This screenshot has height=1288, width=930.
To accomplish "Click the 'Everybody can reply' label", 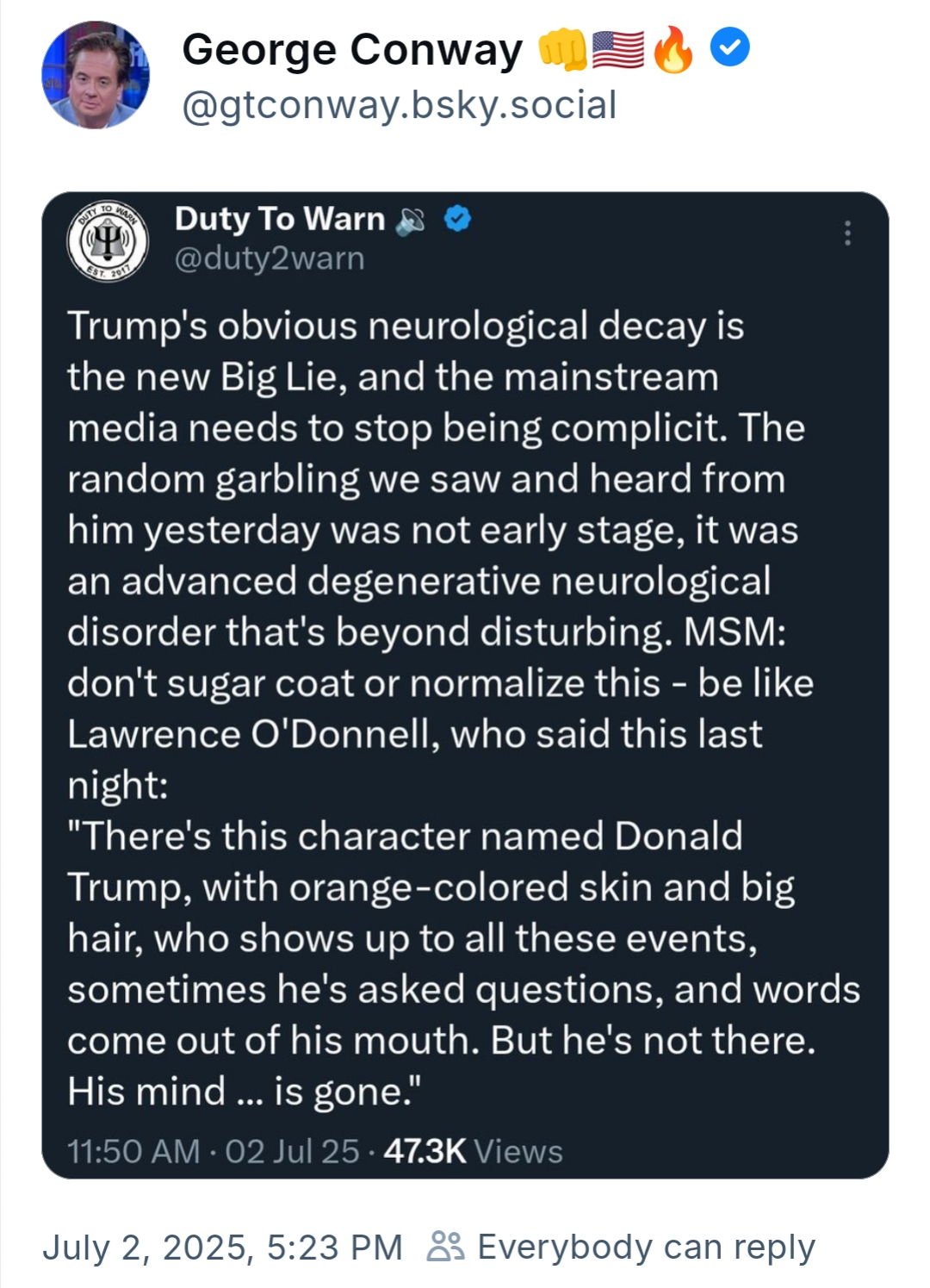I will point(646,1247).
